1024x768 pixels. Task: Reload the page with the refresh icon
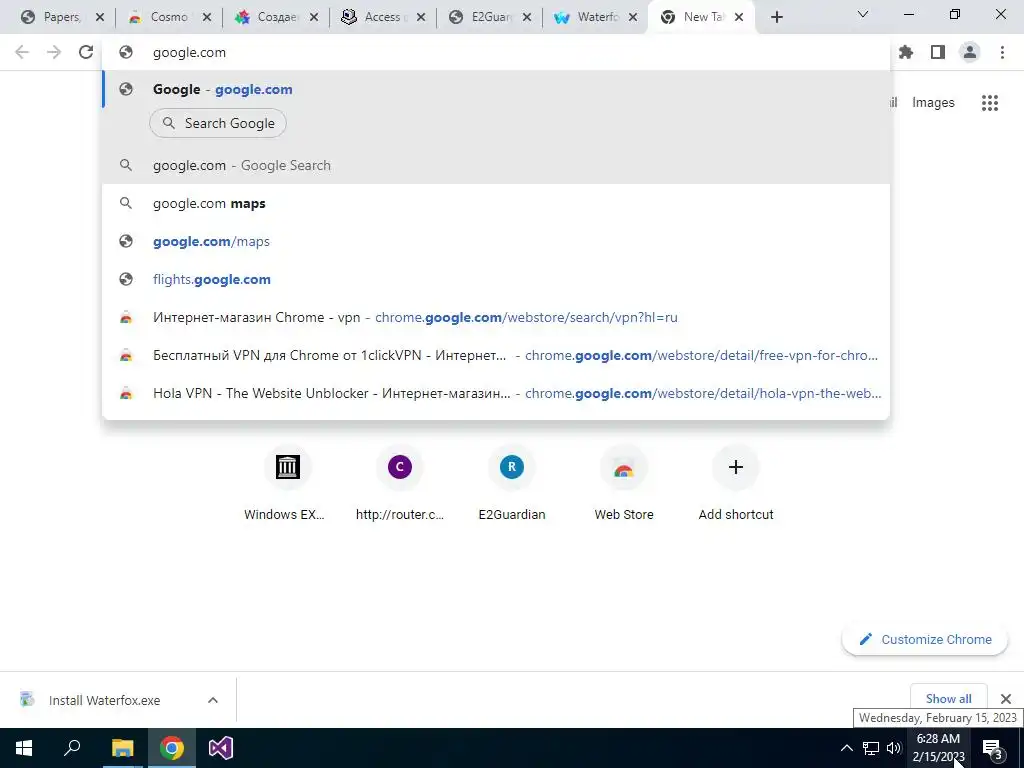pyautogui.click(x=86, y=52)
